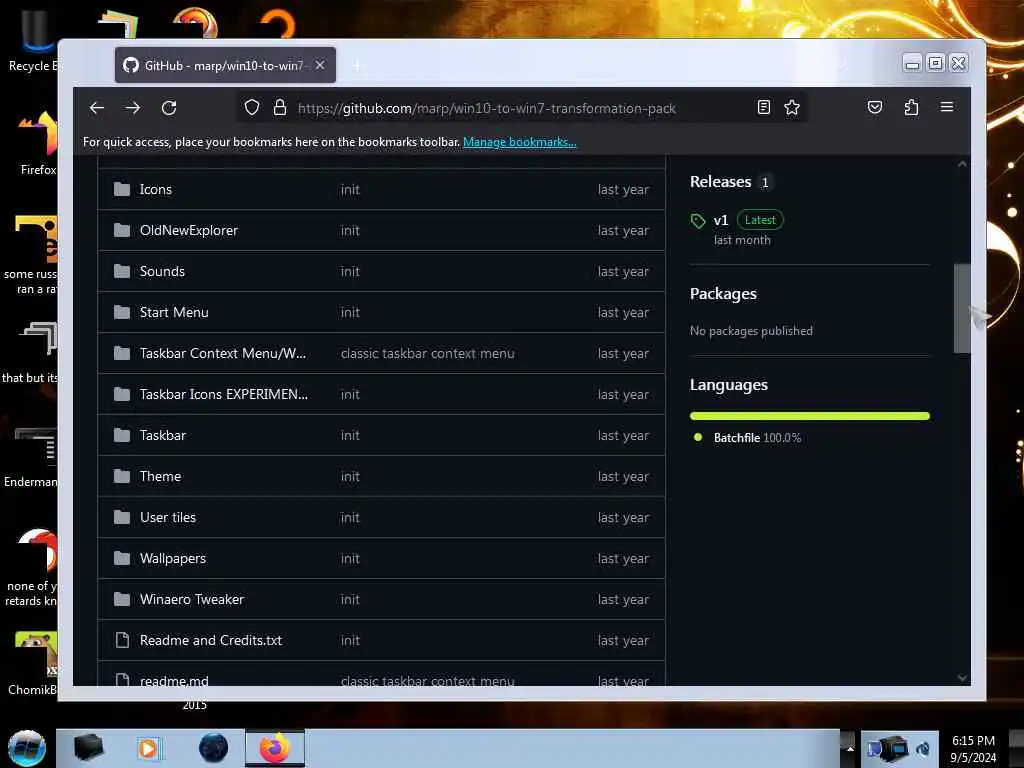Screen dimensions: 1024x768
Task: Click the volume speaker tray icon
Action: pos(923,749)
